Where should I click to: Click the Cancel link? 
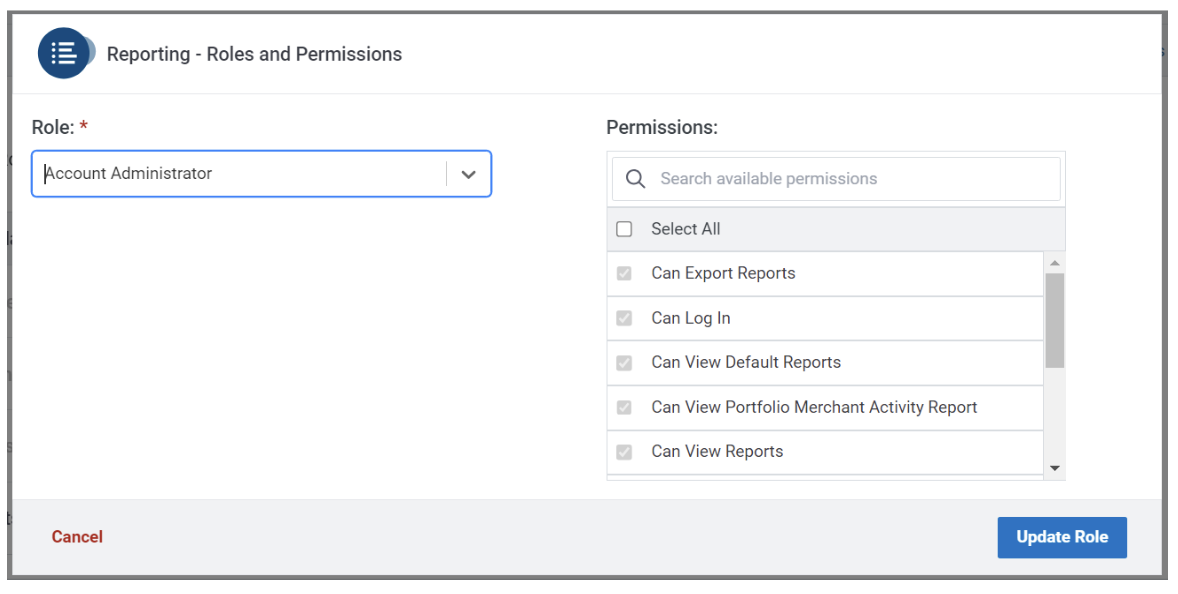click(x=77, y=537)
